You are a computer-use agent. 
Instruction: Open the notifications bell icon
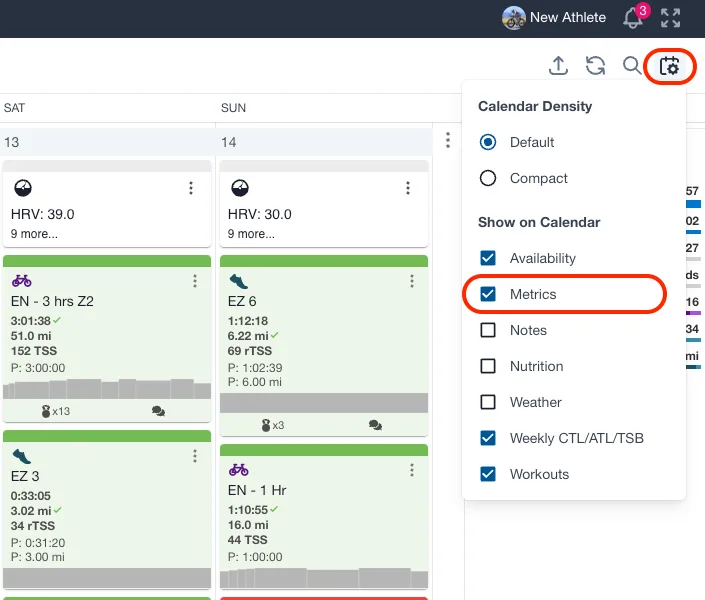pyautogui.click(x=633, y=18)
